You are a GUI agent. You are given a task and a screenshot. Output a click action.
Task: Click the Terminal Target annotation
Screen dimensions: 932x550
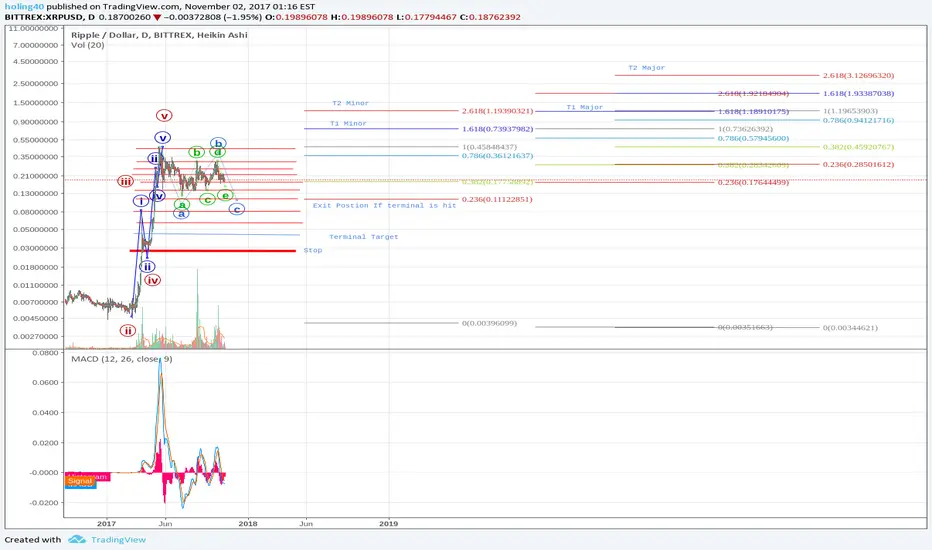click(364, 237)
